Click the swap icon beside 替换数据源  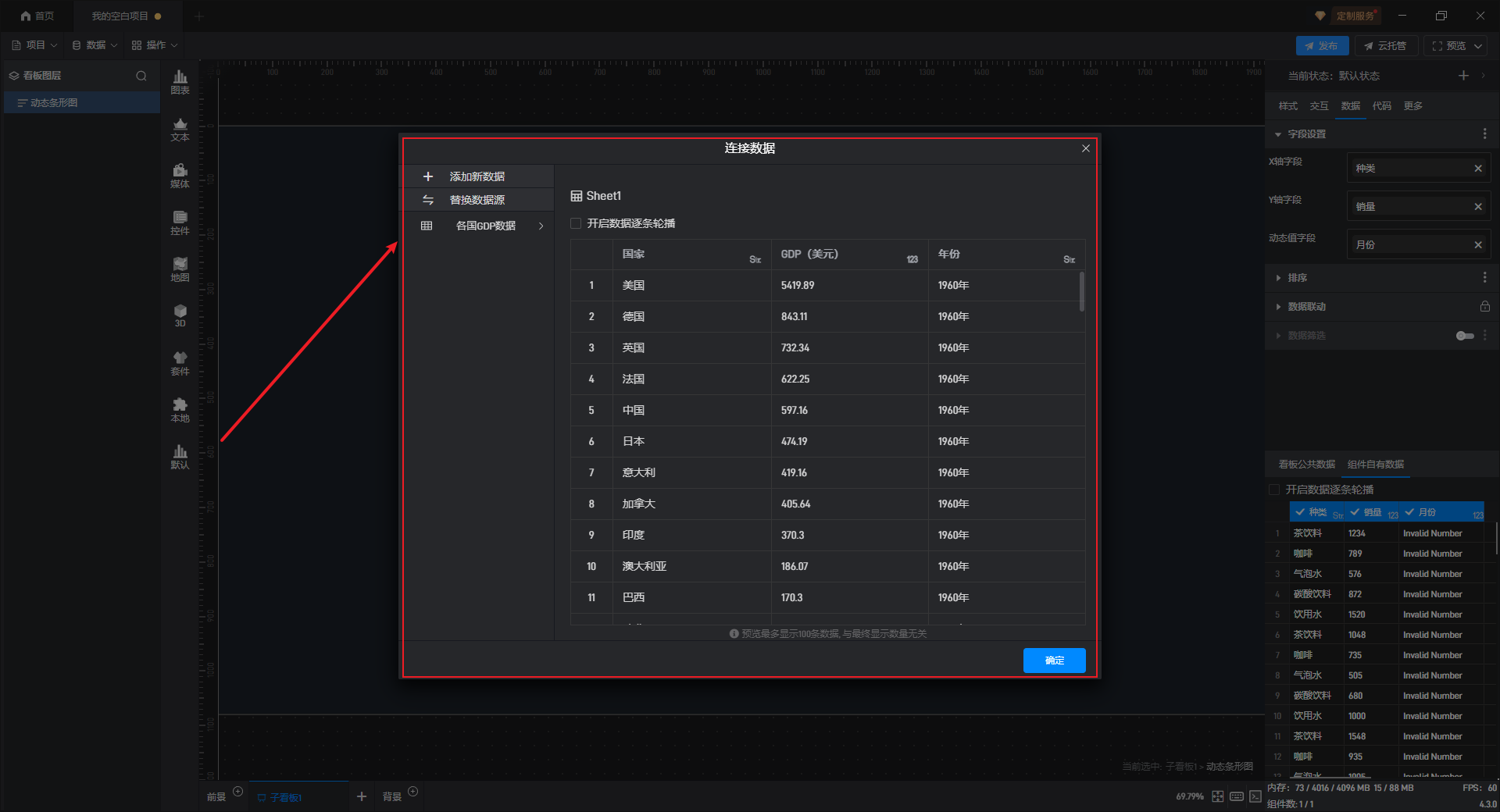[x=427, y=200]
